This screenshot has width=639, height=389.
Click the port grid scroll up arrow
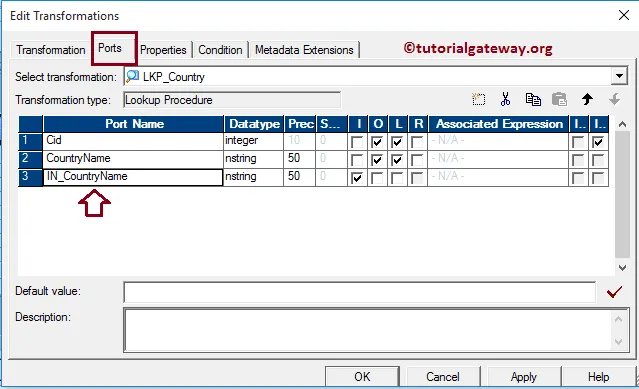[x=622, y=124]
